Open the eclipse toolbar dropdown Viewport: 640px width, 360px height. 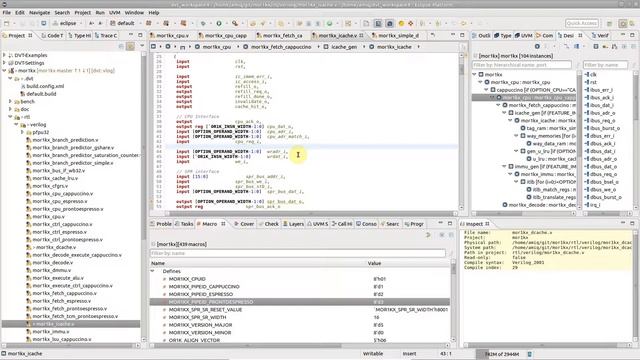click(x=80, y=23)
